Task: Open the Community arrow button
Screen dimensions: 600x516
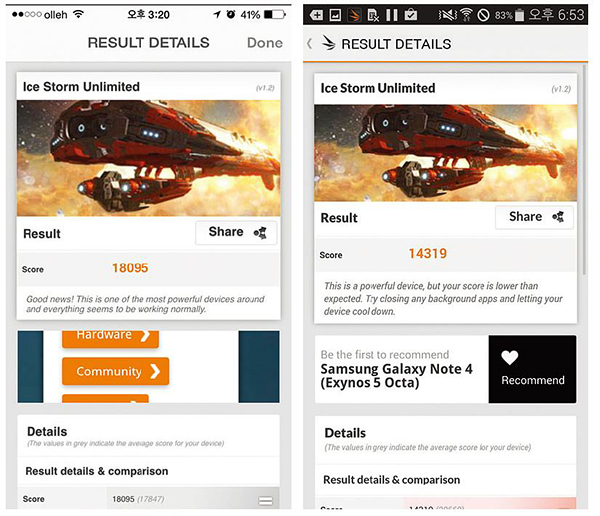Action: [116, 371]
